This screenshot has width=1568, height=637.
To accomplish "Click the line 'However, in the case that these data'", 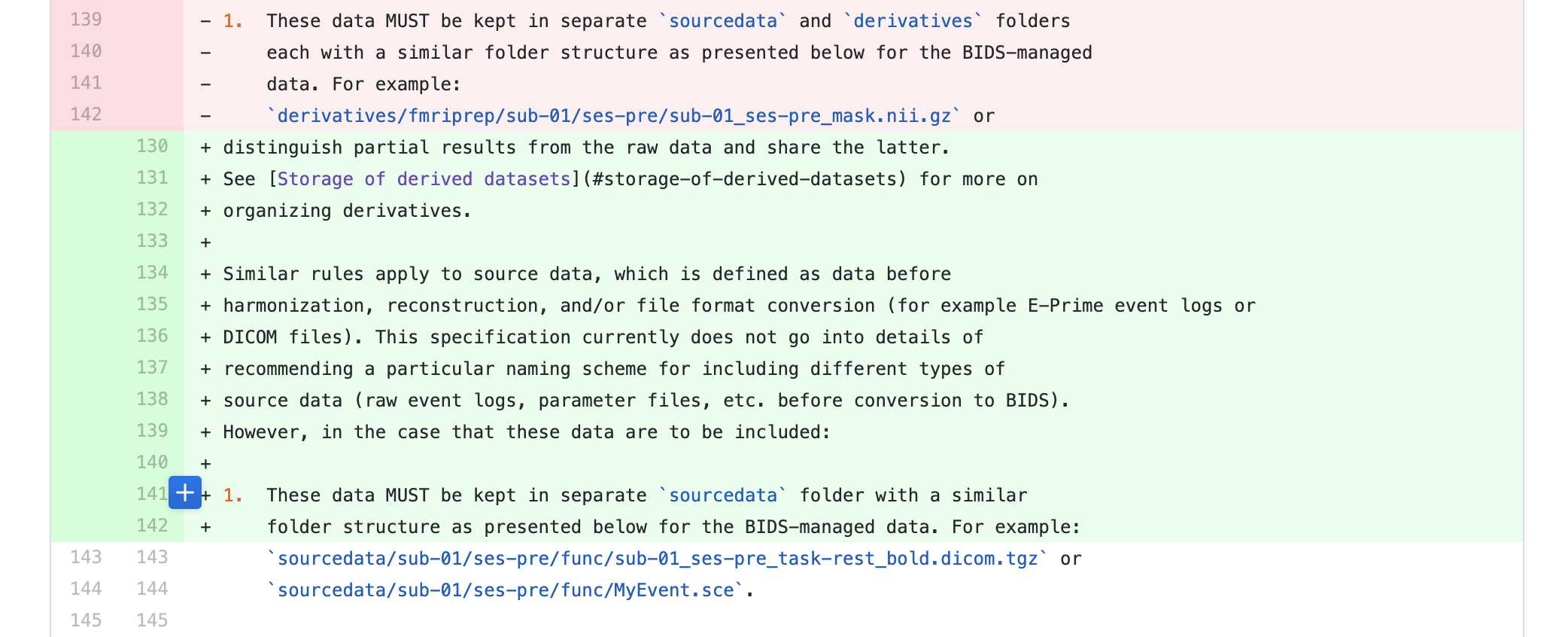I will point(527,432).
